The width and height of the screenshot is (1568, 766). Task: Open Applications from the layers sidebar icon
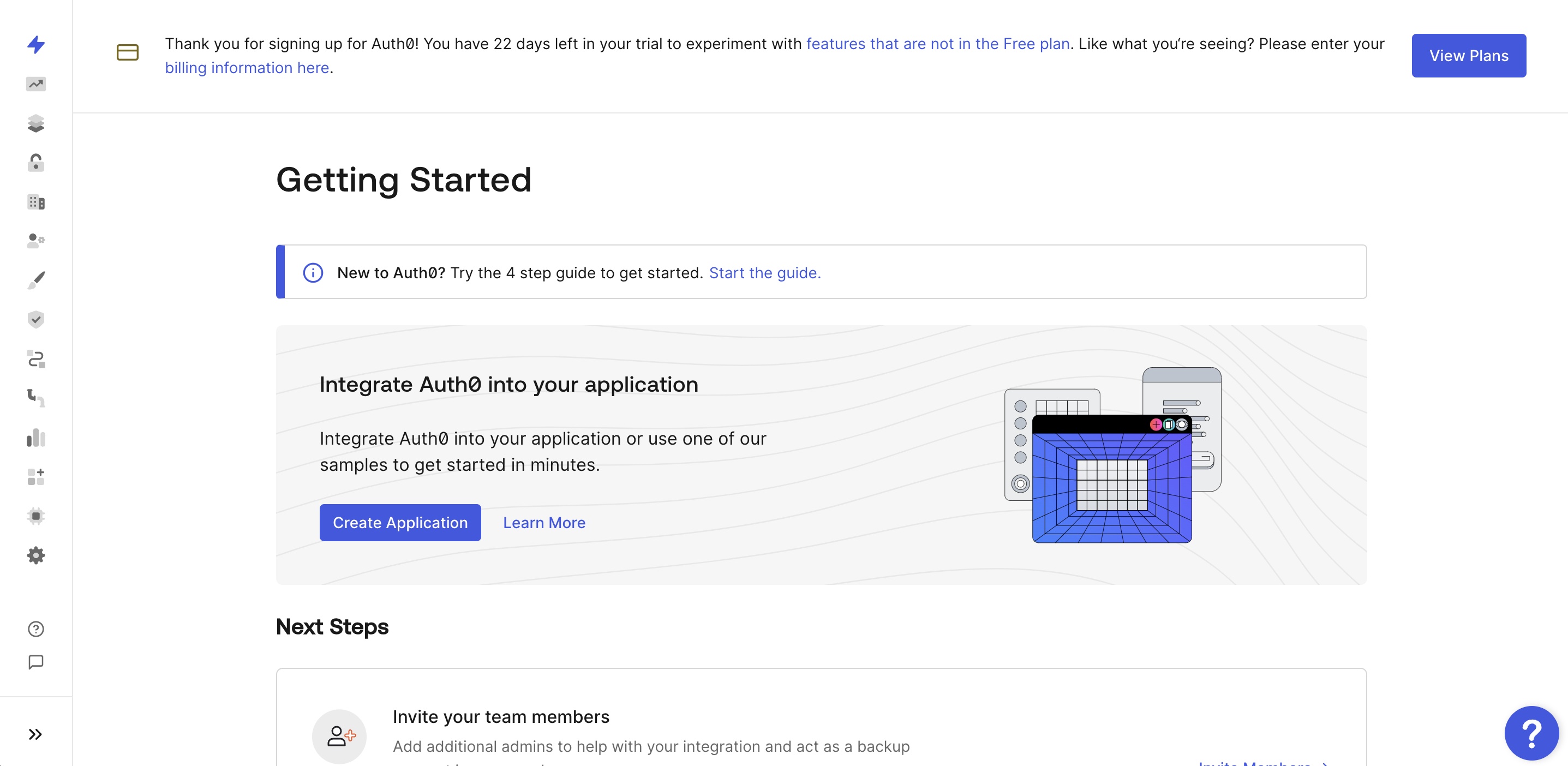tap(36, 124)
